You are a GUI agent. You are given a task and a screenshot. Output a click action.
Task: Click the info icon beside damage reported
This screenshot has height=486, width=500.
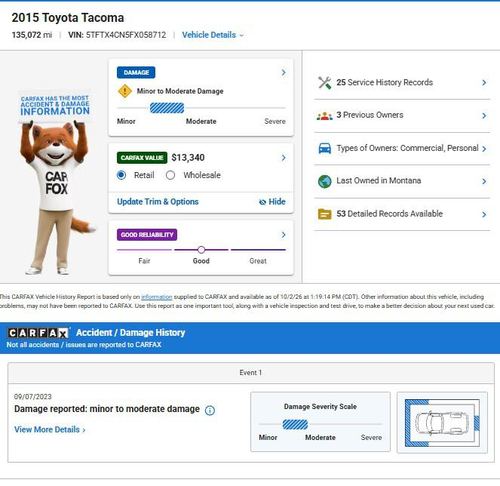(210, 410)
